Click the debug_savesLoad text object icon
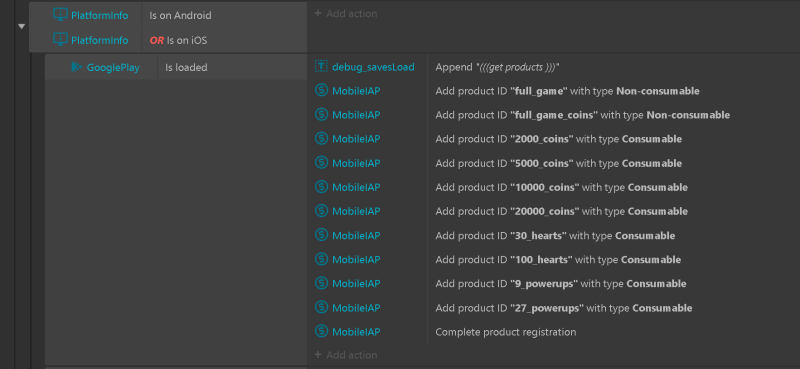The image size is (800, 369). tap(321, 66)
